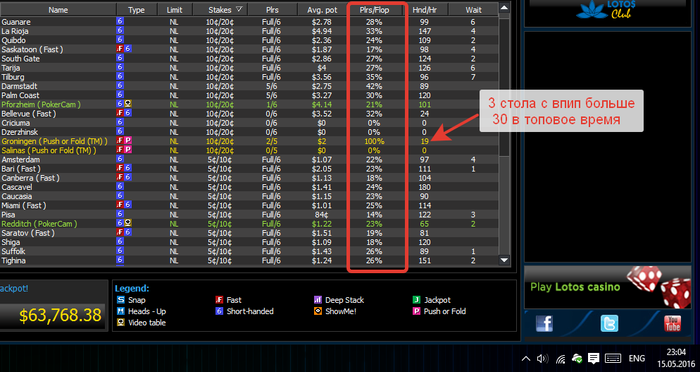Open the volume control in system tray
This screenshot has height=372, width=700.
point(542,358)
